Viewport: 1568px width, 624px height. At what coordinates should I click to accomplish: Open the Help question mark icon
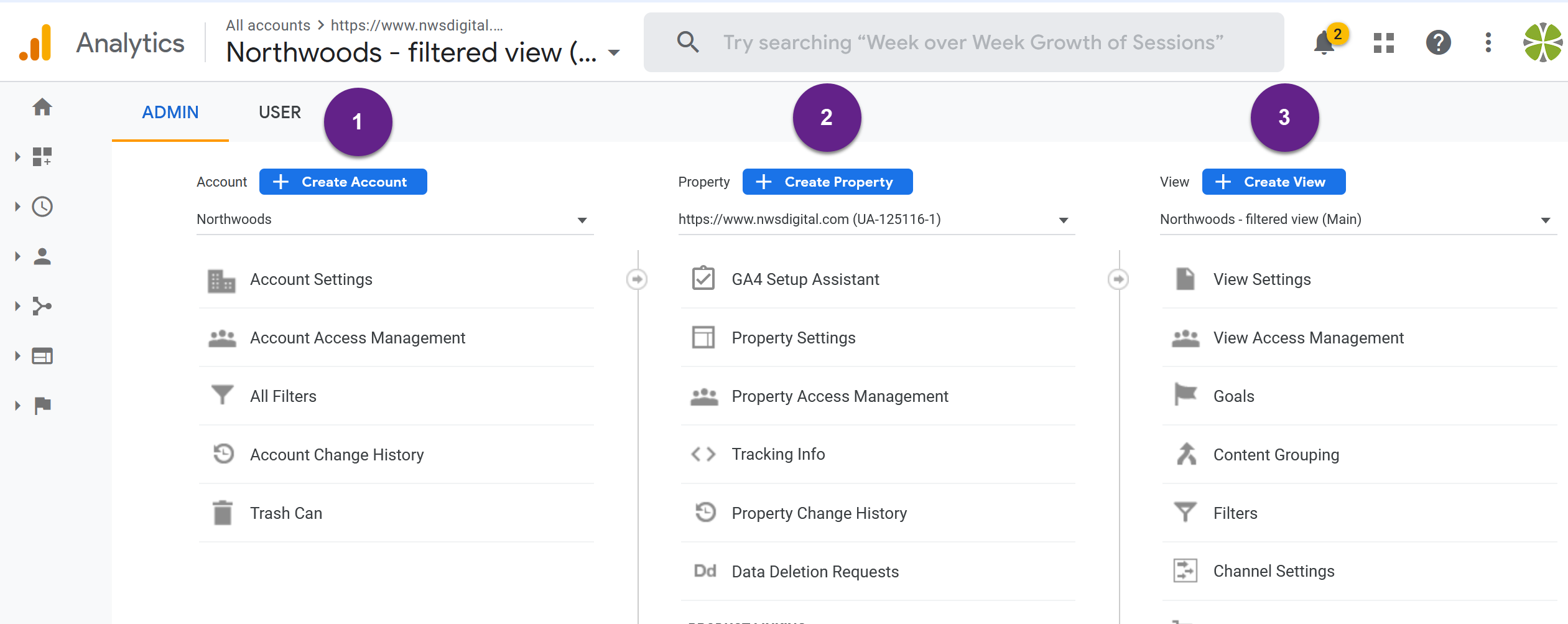tap(1438, 43)
